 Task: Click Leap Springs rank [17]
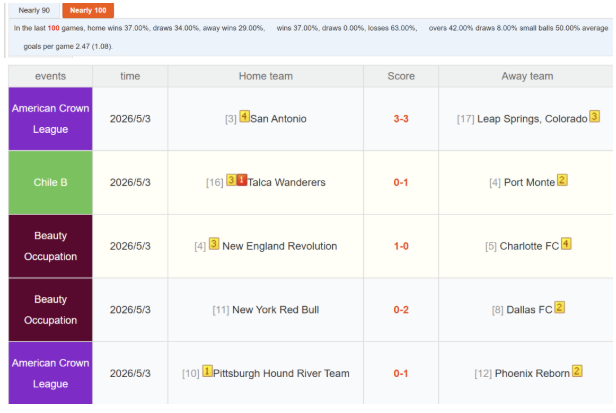(466, 119)
